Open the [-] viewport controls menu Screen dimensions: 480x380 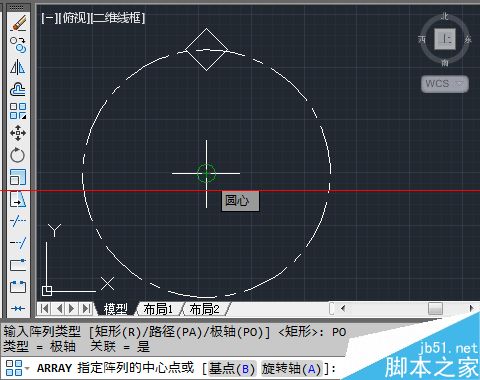point(49,18)
